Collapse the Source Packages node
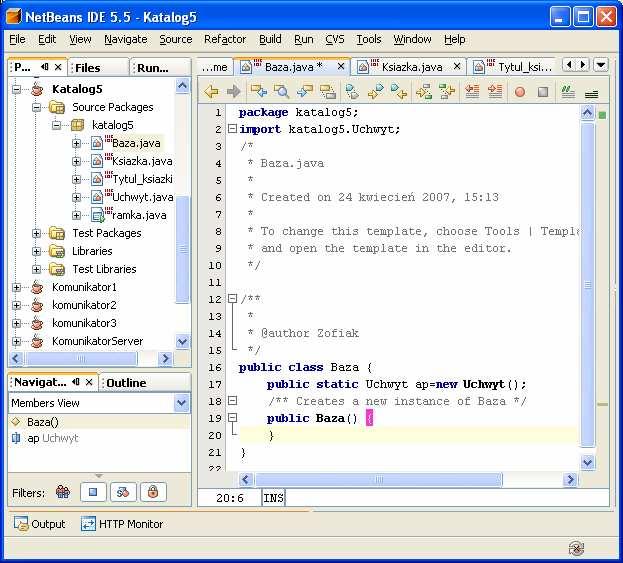The height and width of the screenshot is (563, 623). [37, 107]
